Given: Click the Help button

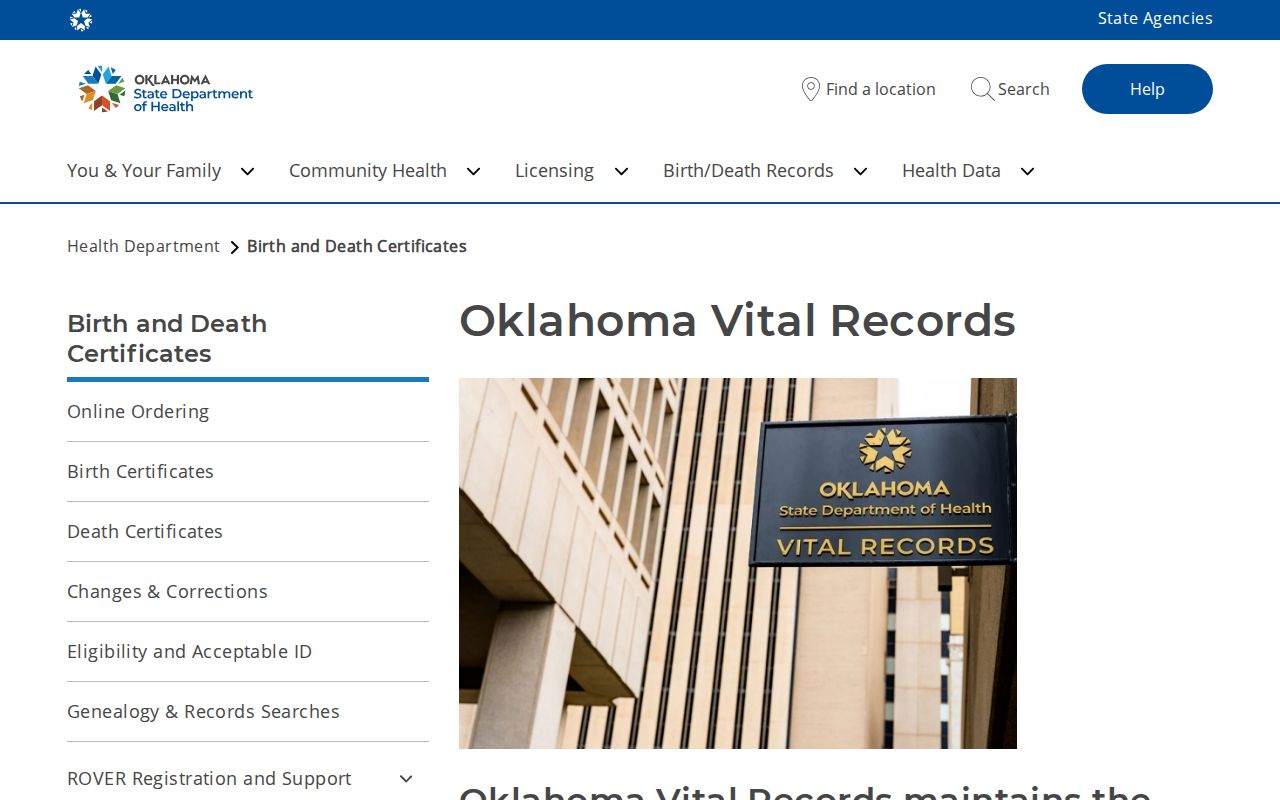Looking at the screenshot, I should [x=1147, y=89].
